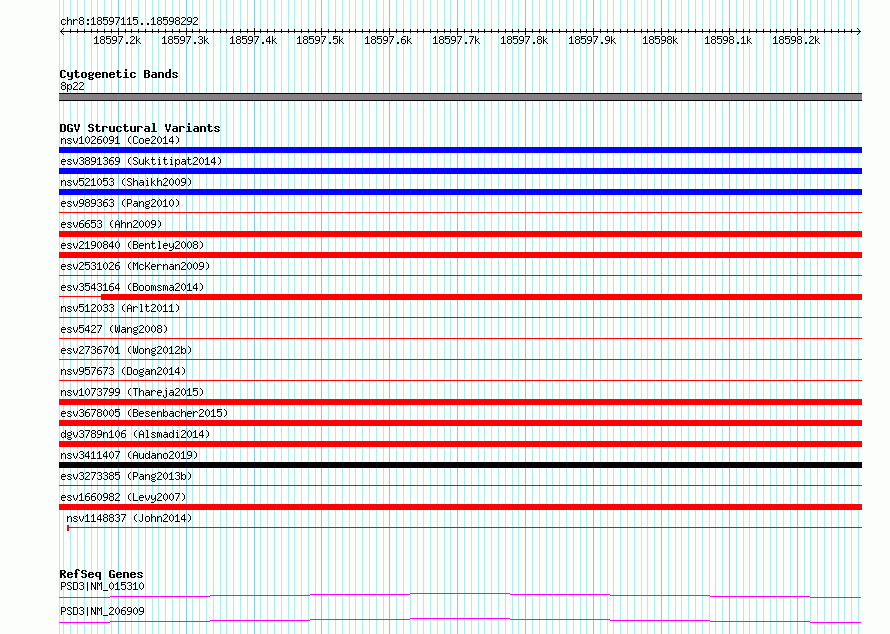Open the PSD3|NM_206909 gene label
Image resolution: width=890 pixels, height=634 pixels.
pos(102,611)
